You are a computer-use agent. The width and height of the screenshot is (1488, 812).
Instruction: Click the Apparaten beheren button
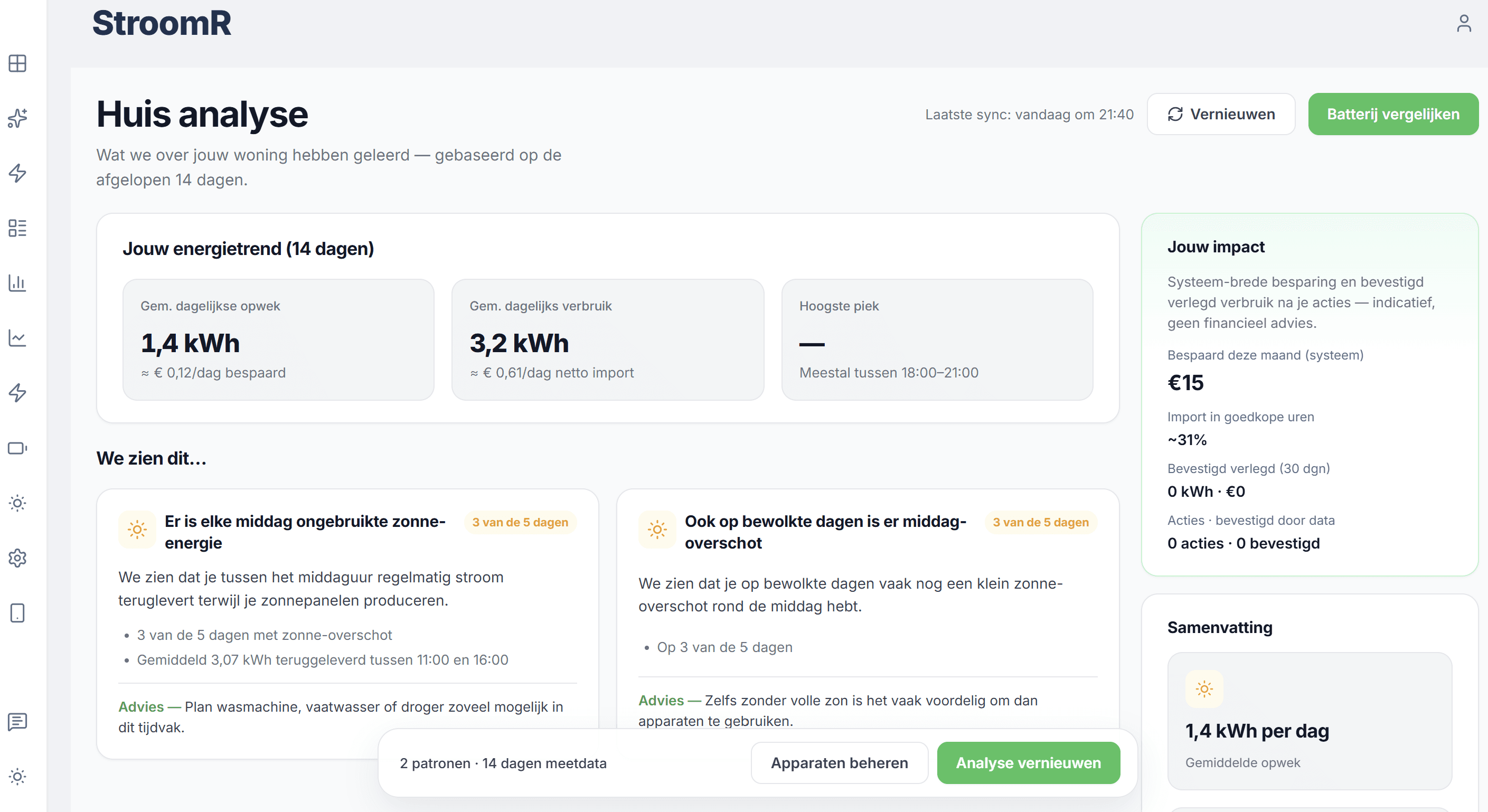pyautogui.click(x=839, y=763)
